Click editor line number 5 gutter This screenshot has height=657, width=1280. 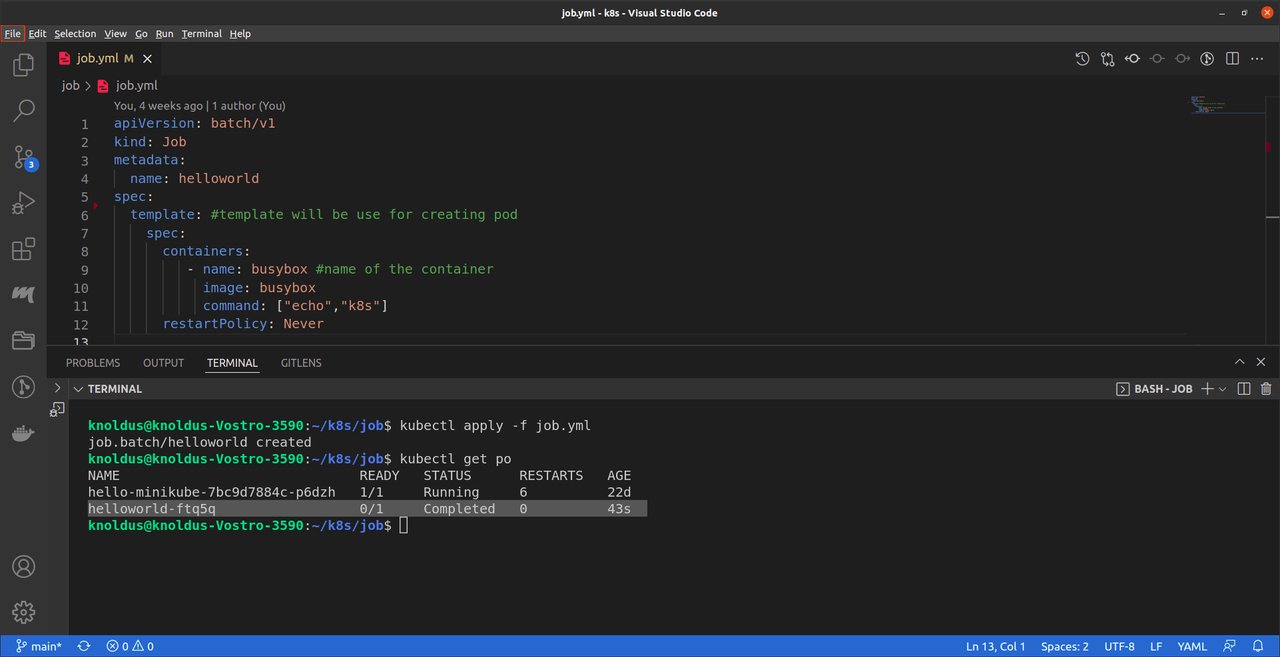pos(85,197)
